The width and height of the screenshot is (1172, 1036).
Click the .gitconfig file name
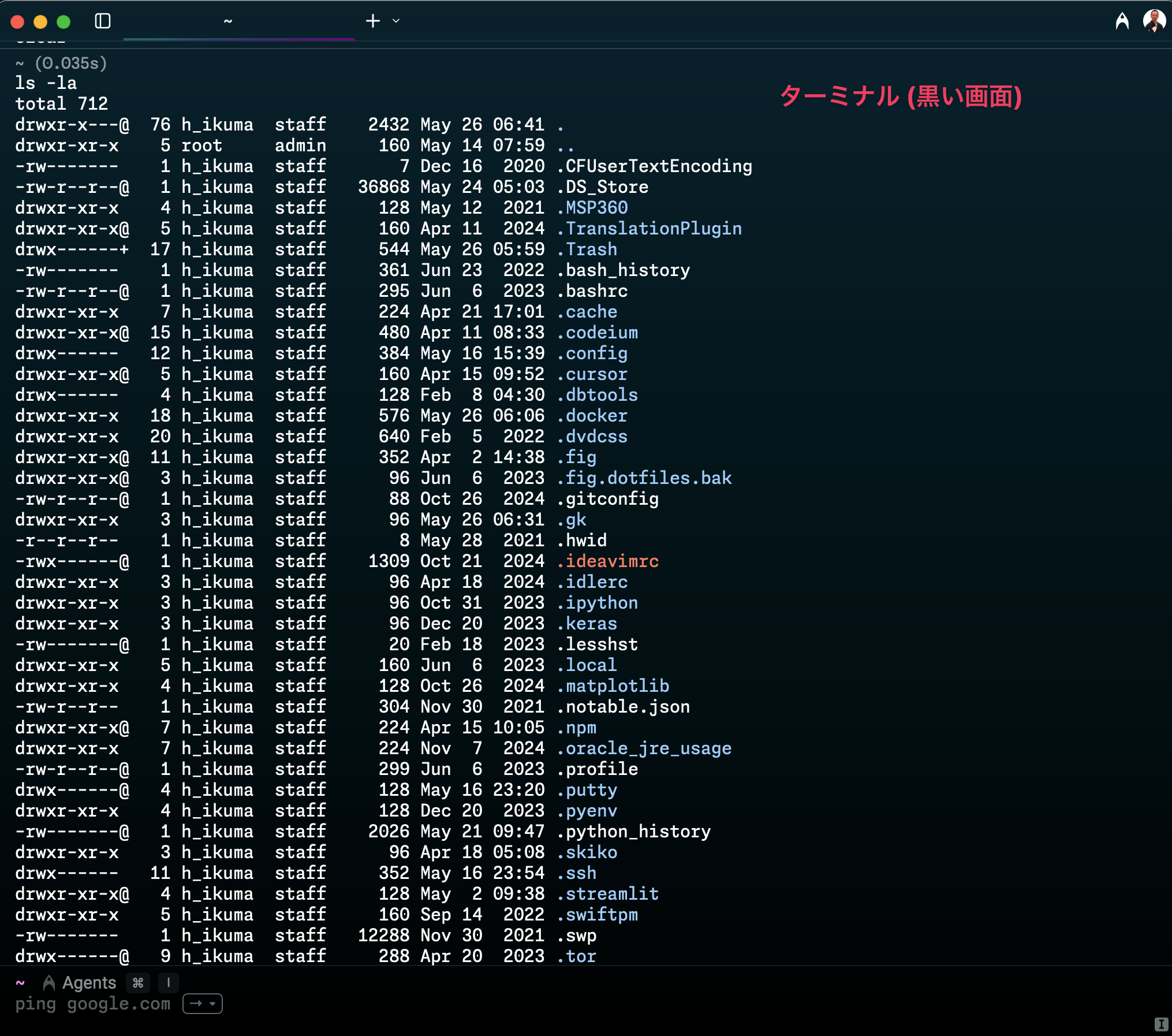point(607,499)
